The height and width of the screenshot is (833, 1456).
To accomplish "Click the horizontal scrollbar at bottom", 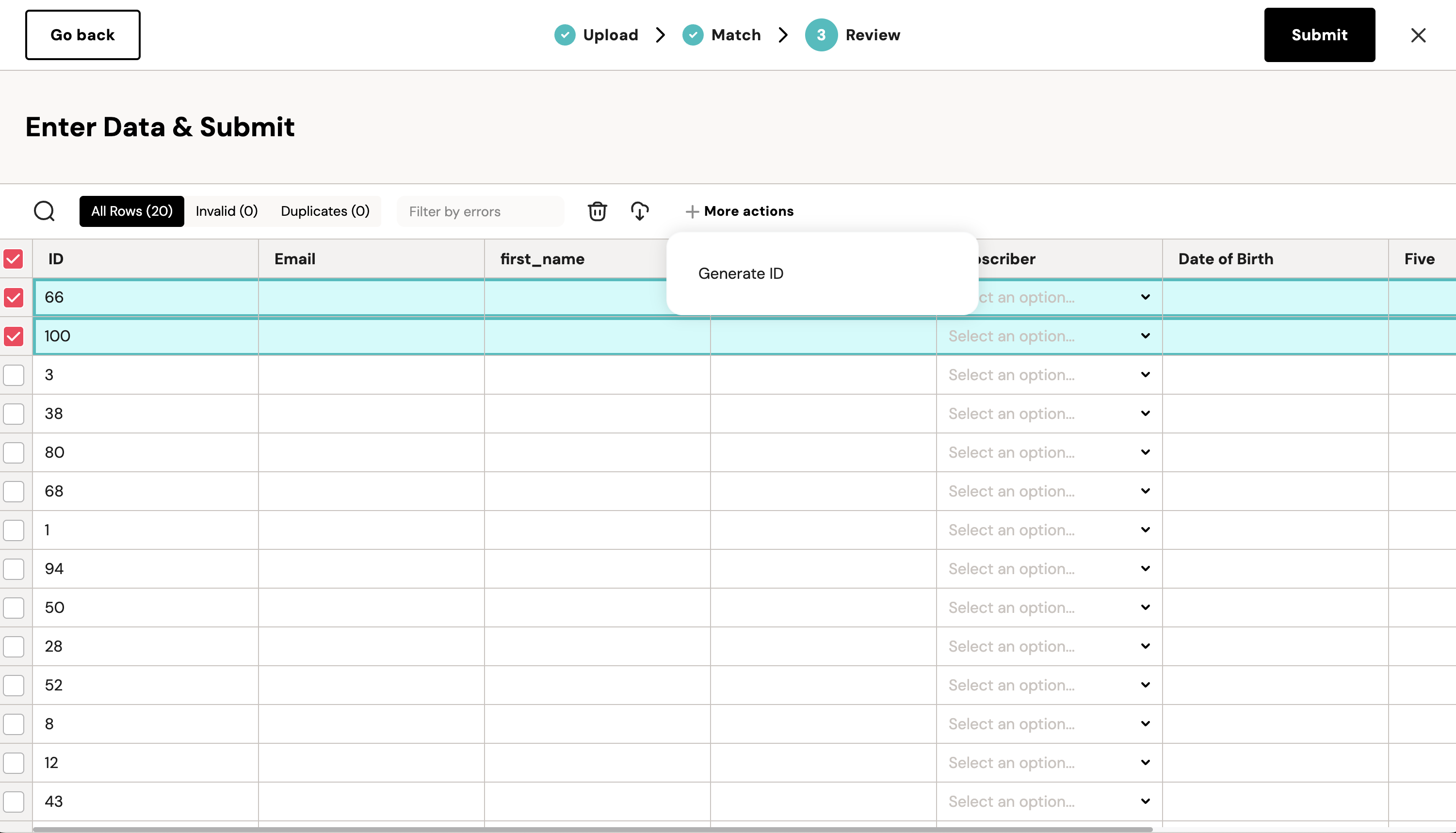I will (592, 829).
